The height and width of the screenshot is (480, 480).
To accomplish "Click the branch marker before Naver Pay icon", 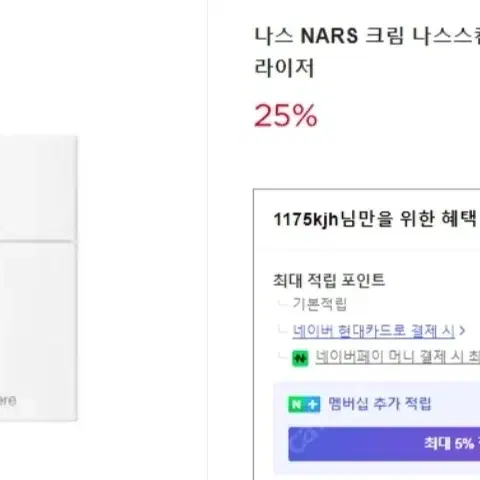I will coord(282,356).
